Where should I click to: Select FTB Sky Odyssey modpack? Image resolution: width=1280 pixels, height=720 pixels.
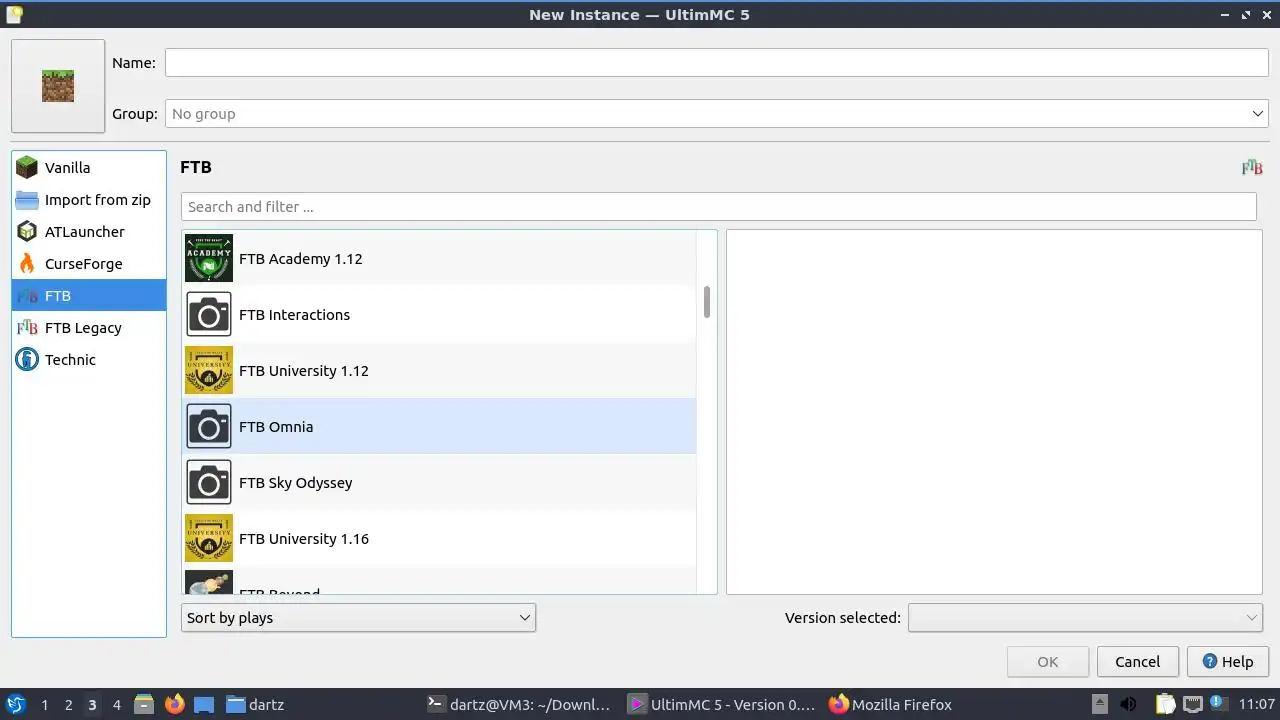point(439,483)
